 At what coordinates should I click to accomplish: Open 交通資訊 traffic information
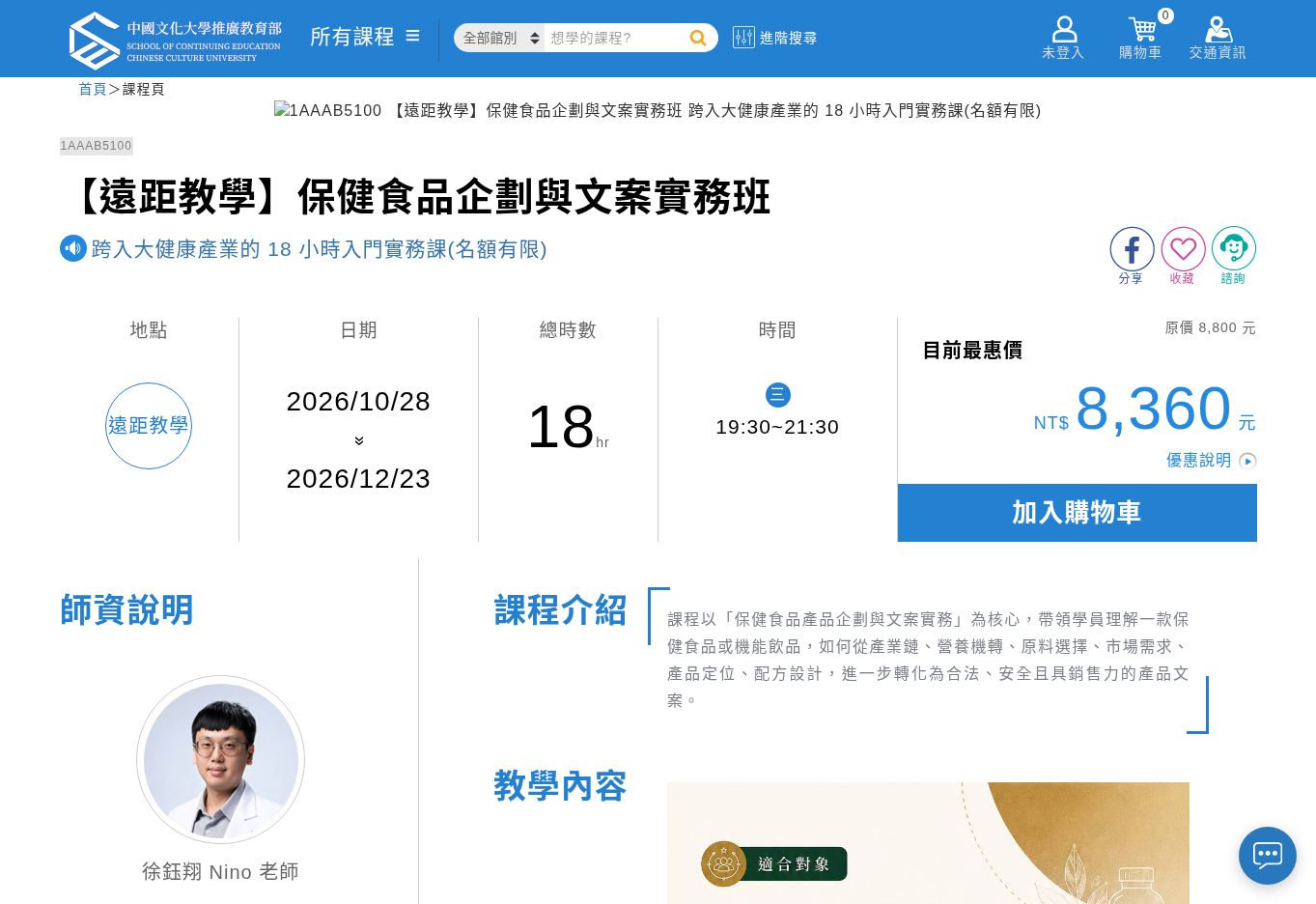1218,39
